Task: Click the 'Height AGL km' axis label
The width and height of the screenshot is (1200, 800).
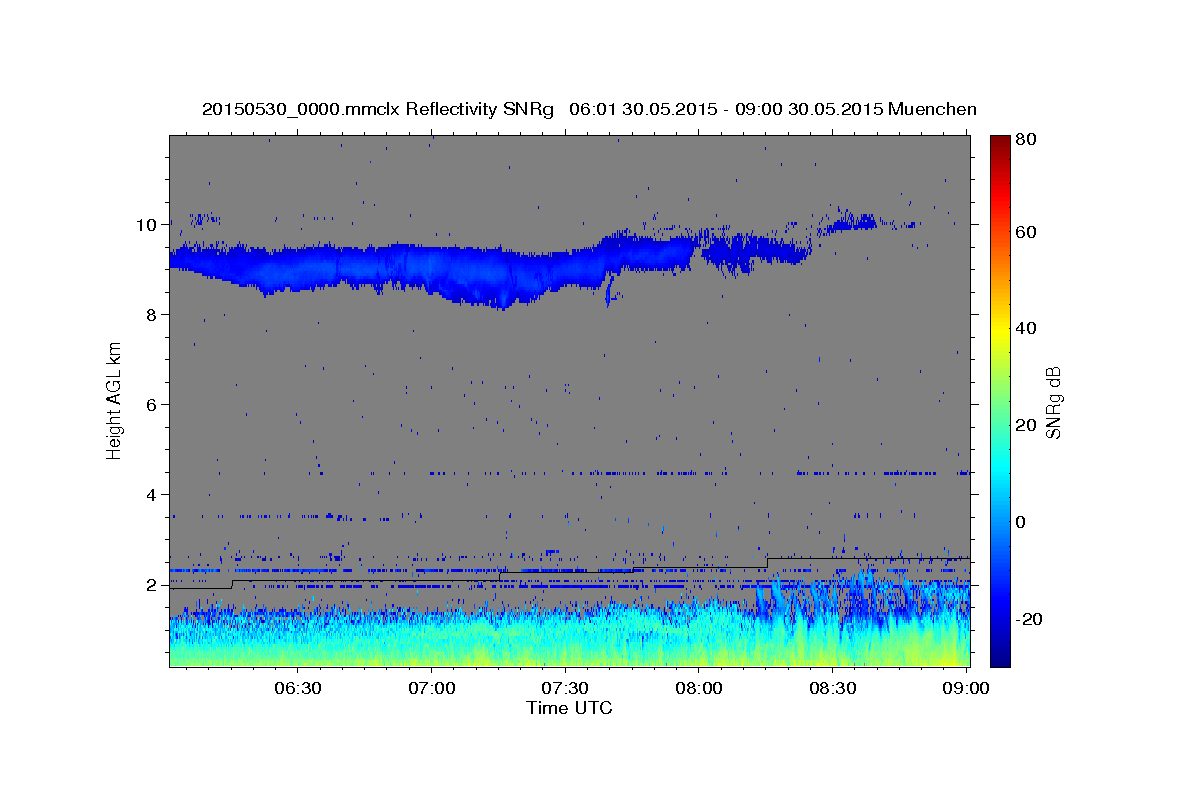Action: pos(115,400)
